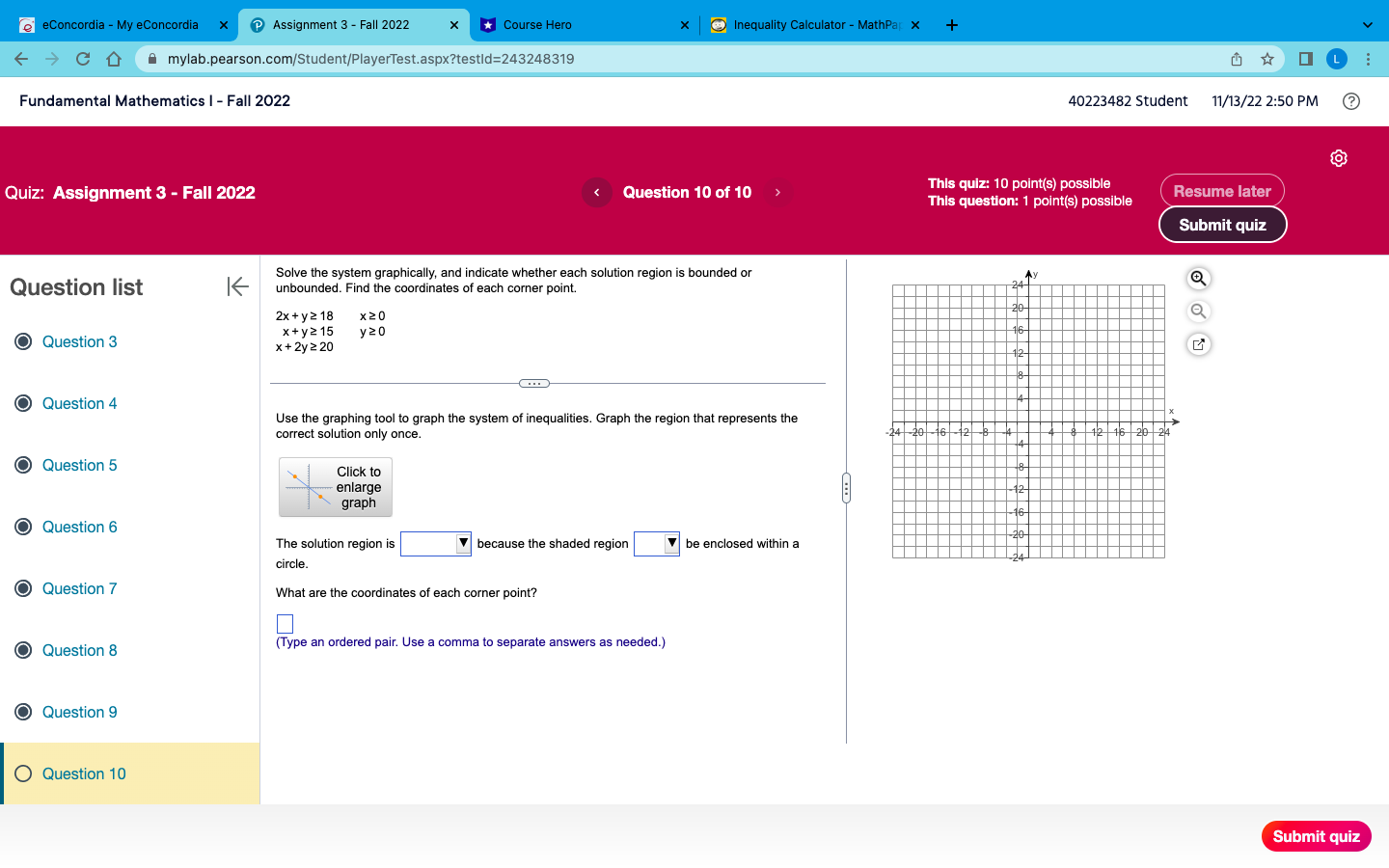This screenshot has width=1389, height=868.
Task: Zoom in on the graph
Action: (x=1198, y=279)
